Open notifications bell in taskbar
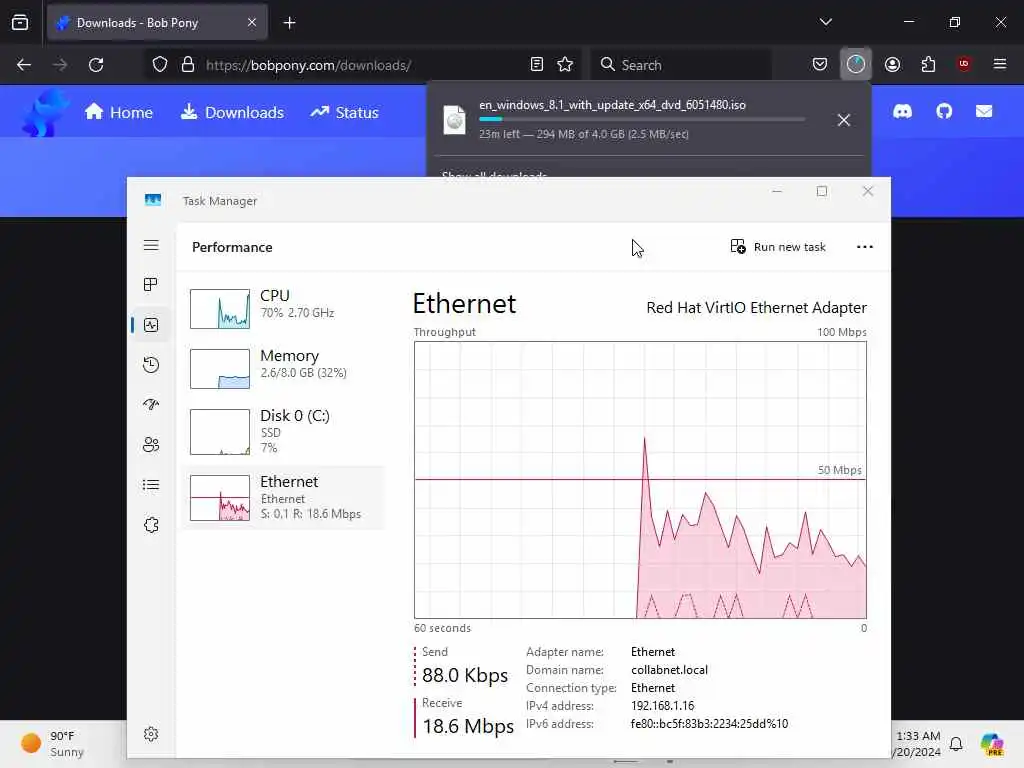Screen dimensions: 1024x768 tap(956, 744)
